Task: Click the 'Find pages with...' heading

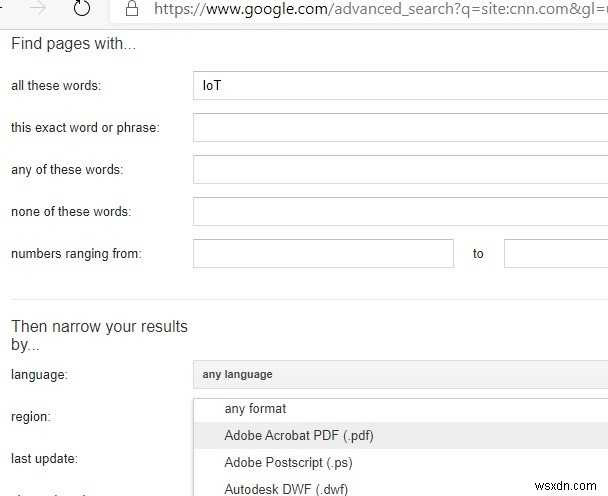Action: pos(74,43)
